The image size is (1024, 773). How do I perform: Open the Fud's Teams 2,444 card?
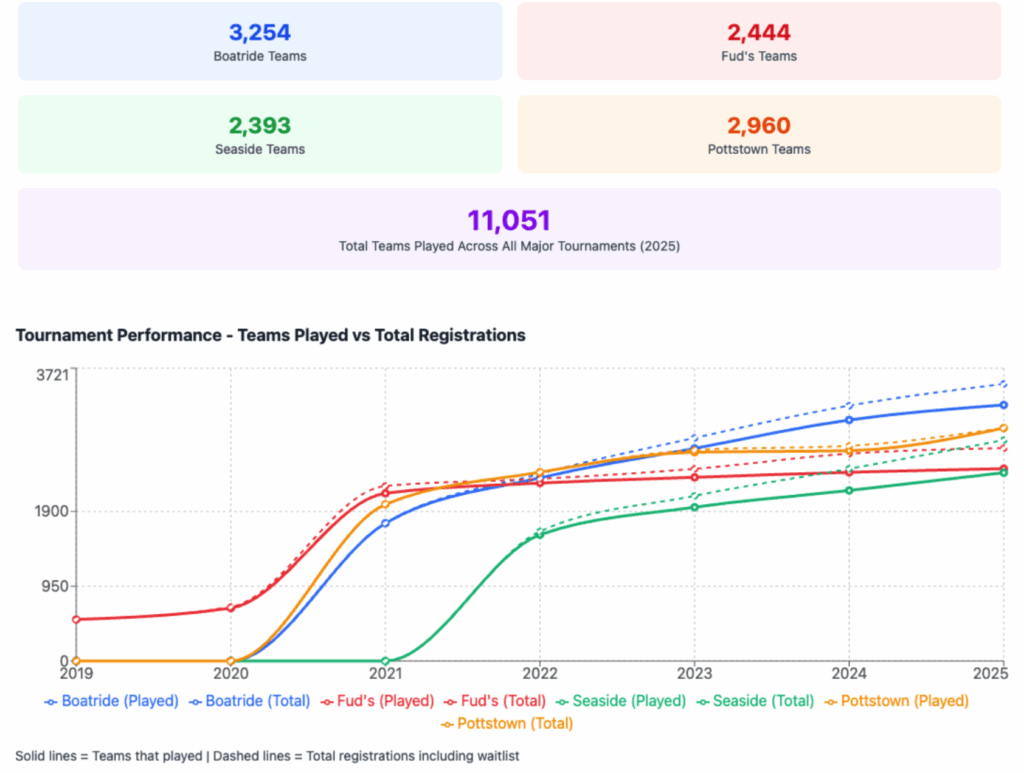point(759,41)
